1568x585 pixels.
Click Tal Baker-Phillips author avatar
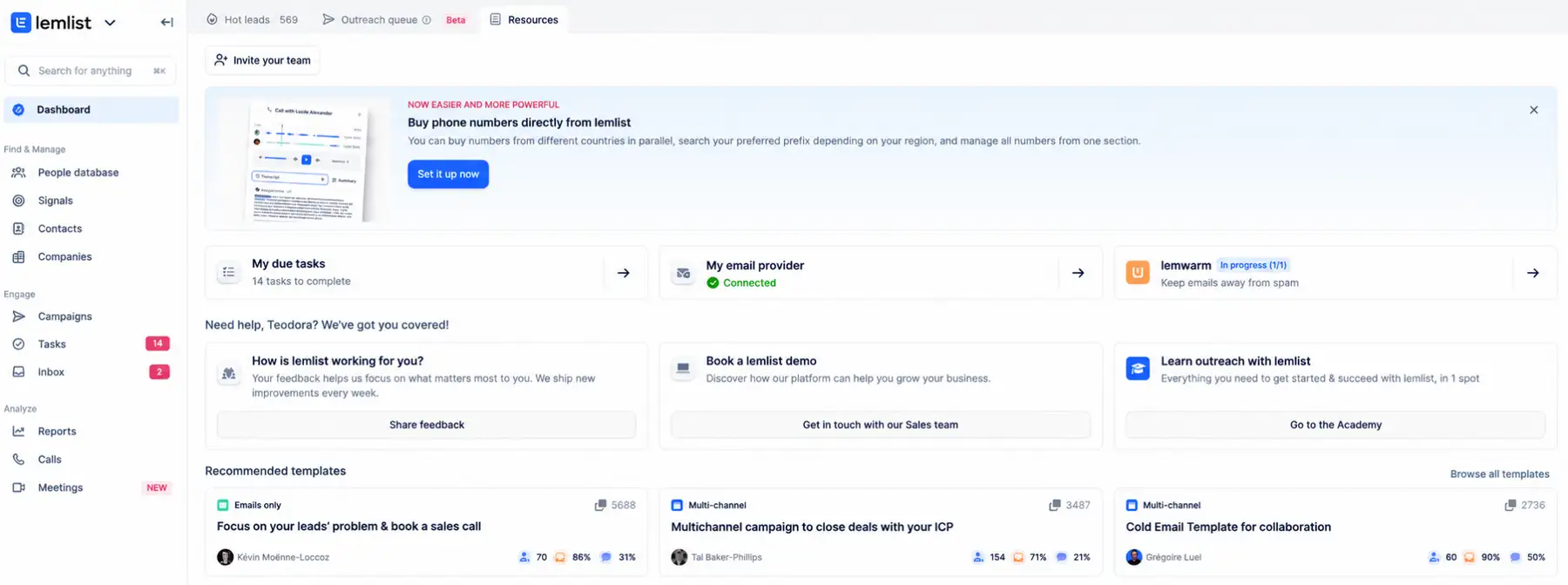(x=679, y=557)
